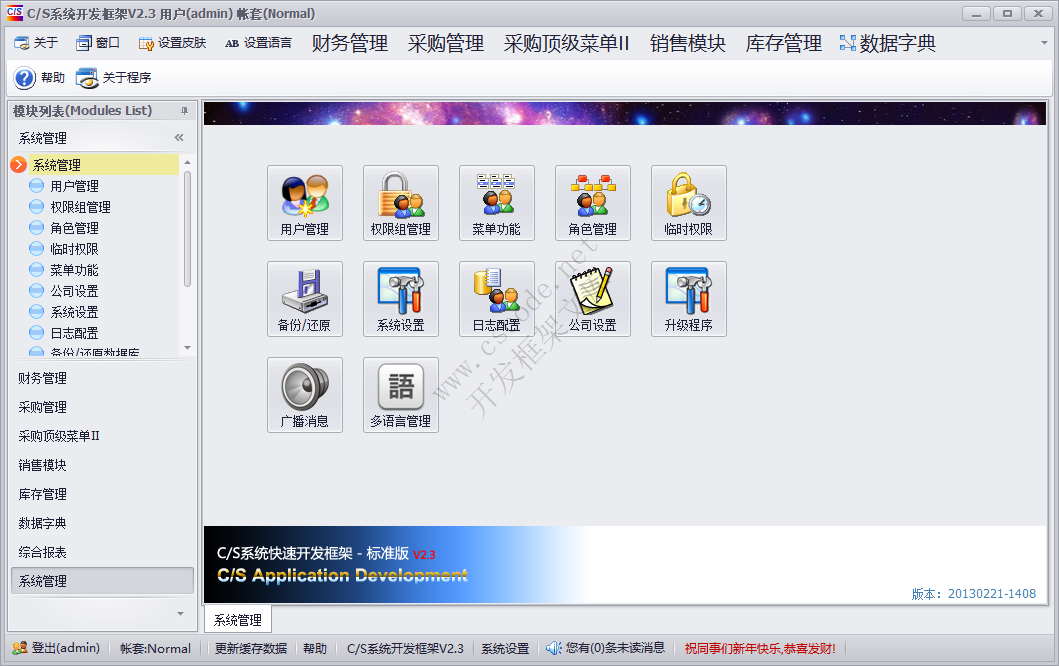
Task: Click 登出(admin) in the status bar
Action: [x=56, y=648]
